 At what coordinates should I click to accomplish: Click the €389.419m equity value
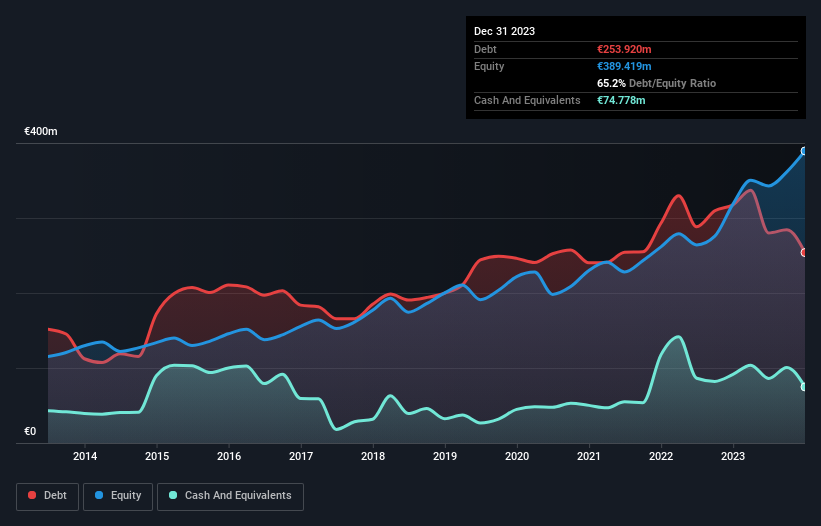624,66
